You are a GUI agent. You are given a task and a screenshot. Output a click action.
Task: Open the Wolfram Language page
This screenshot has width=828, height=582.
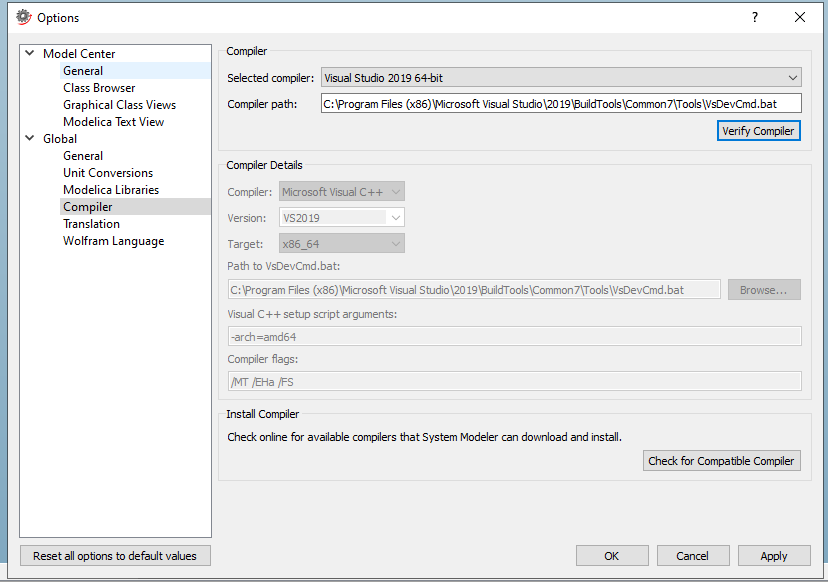[114, 241]
